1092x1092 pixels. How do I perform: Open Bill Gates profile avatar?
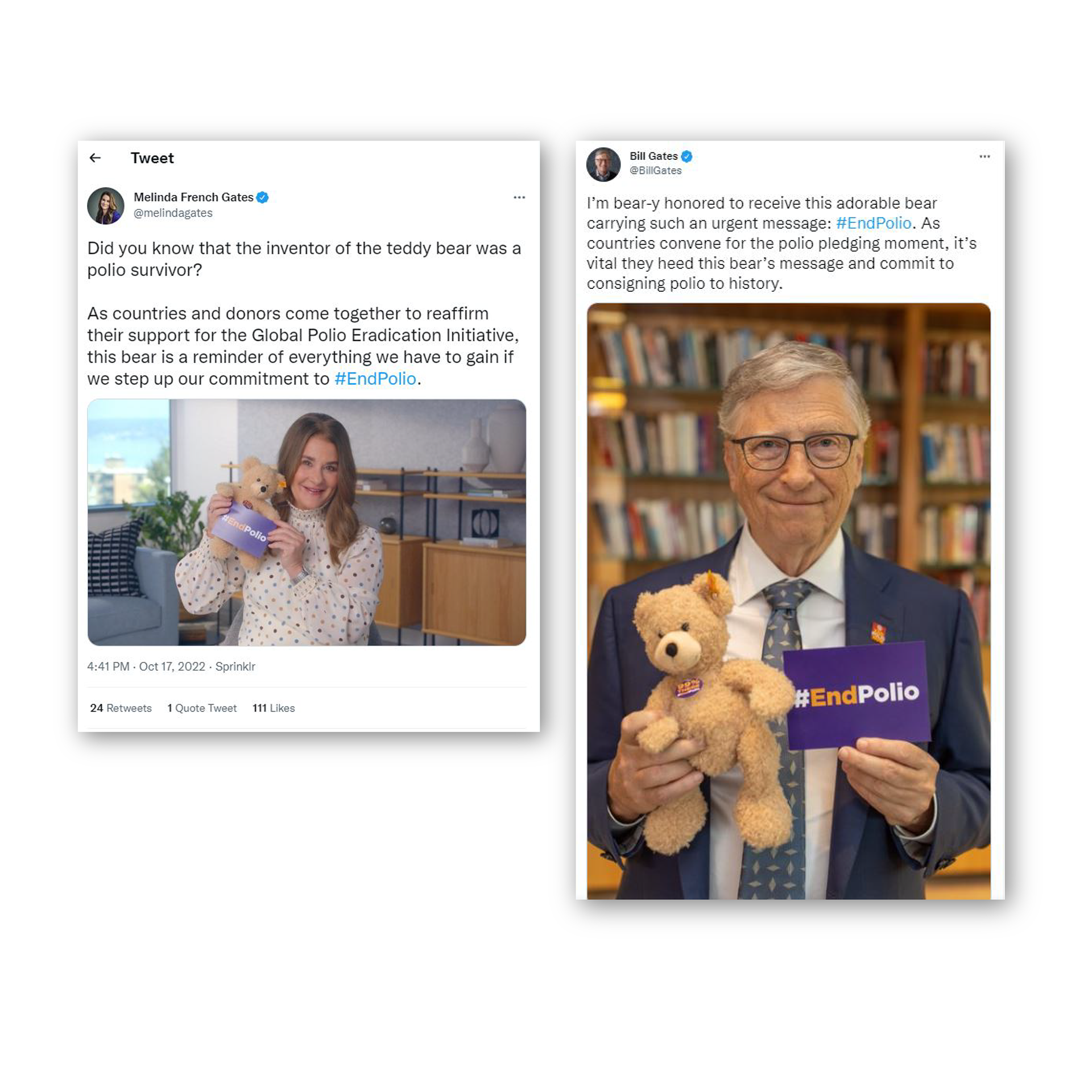coord(603,164)
